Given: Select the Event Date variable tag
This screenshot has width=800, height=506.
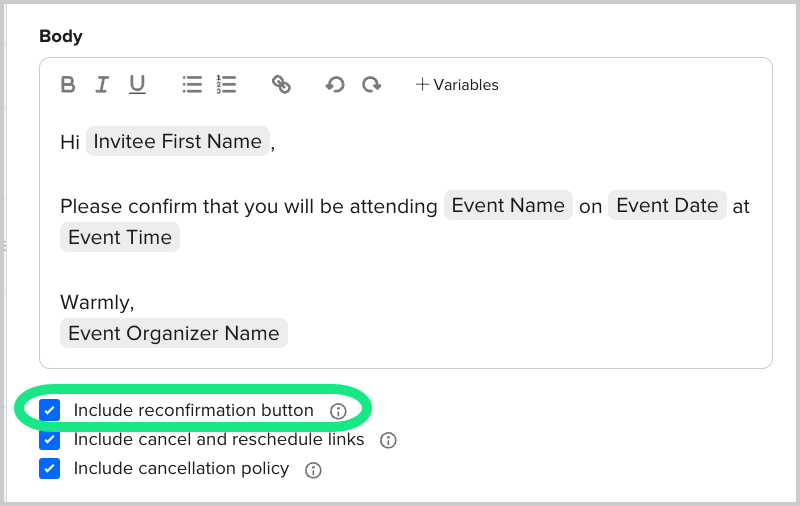Looking at the screenshot, I should point(667,206).
